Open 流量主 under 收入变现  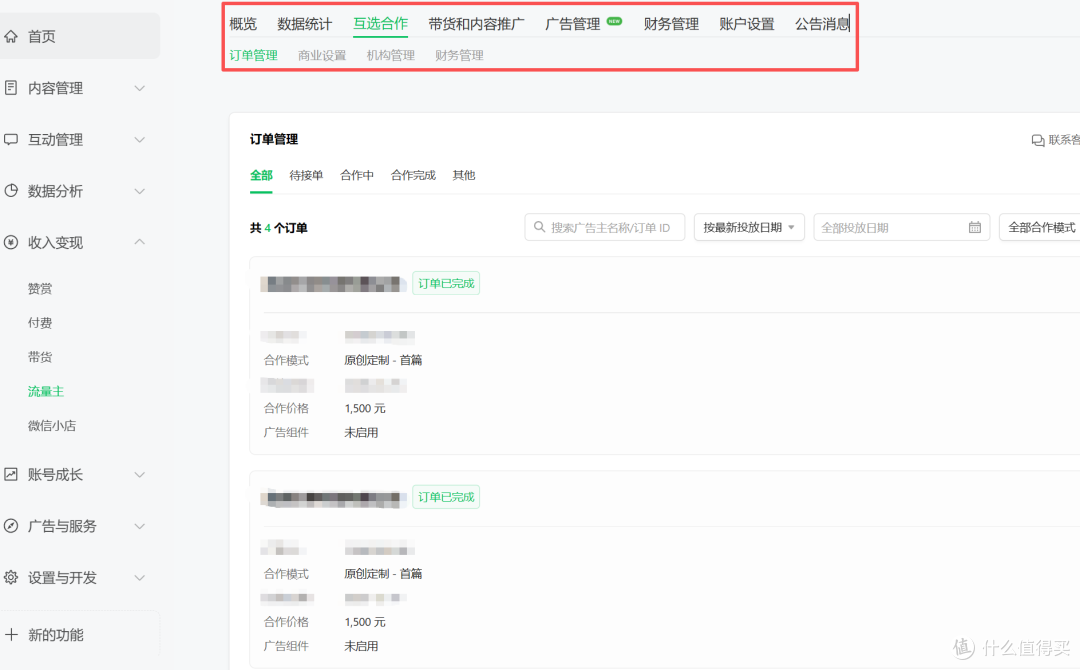pyautogui.click(x=45, y=391)
